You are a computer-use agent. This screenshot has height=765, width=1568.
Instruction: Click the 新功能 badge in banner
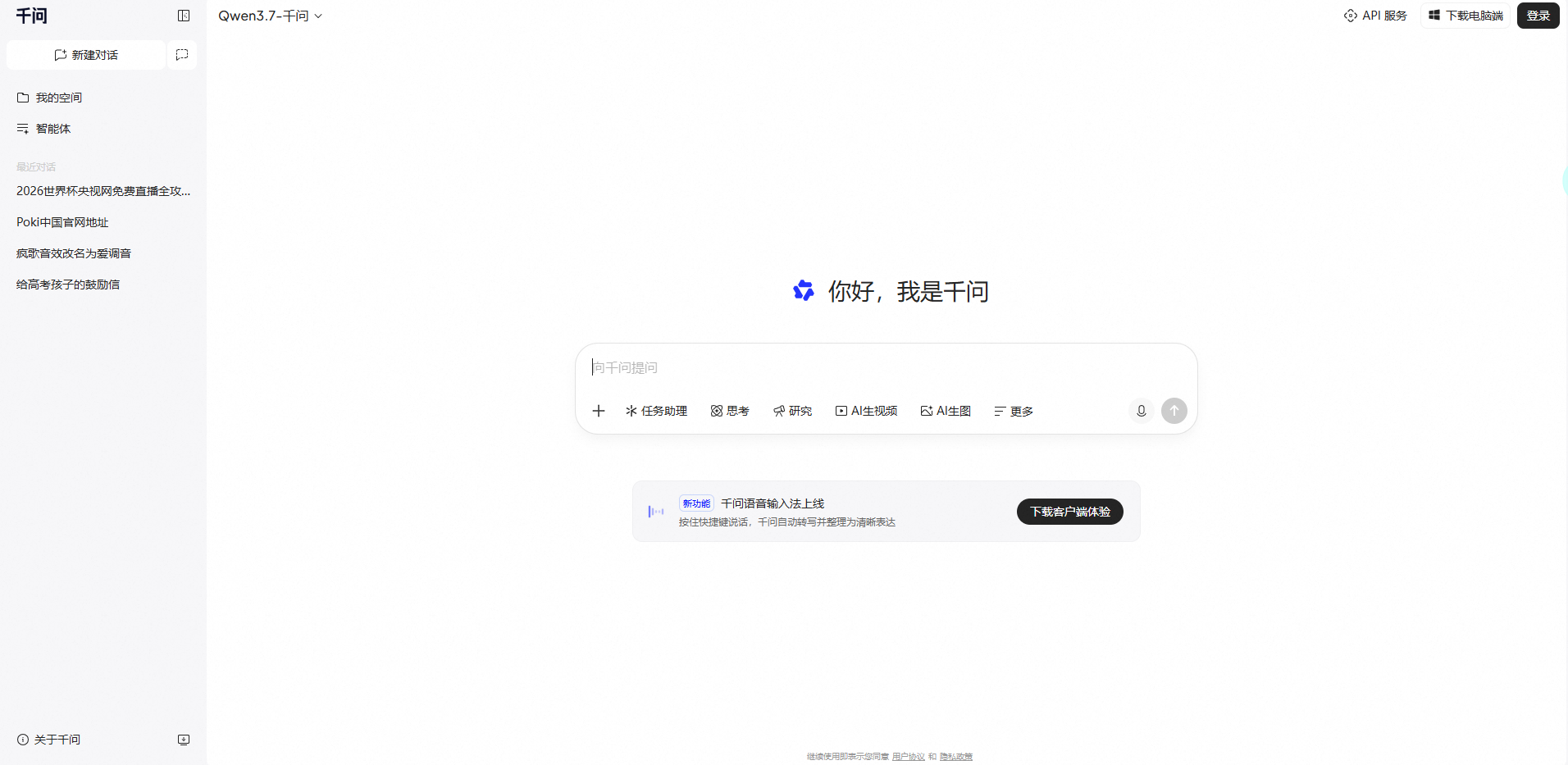696,503
